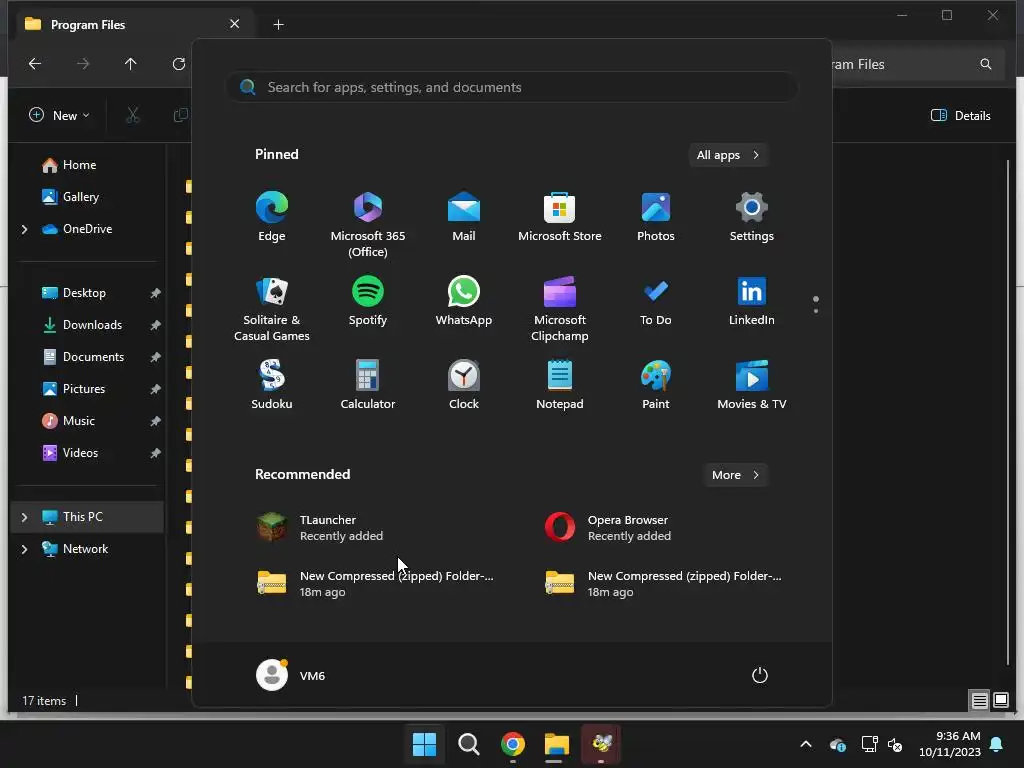Expand Network tree node
The height and width of the screenshot is (768, 1024).
(25, 549)
